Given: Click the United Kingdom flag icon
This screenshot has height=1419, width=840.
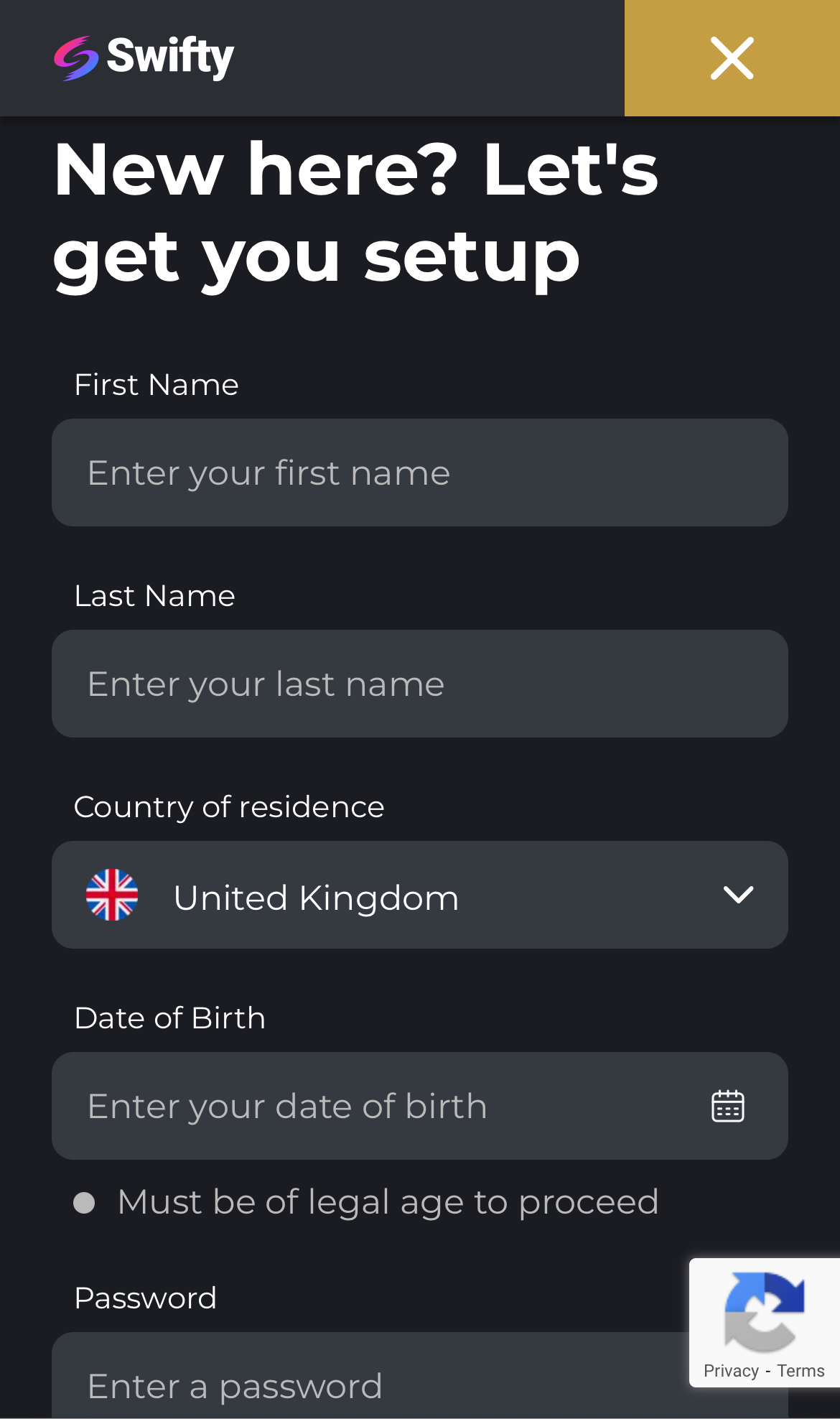Looking at the screenshot, I should 112,895.
